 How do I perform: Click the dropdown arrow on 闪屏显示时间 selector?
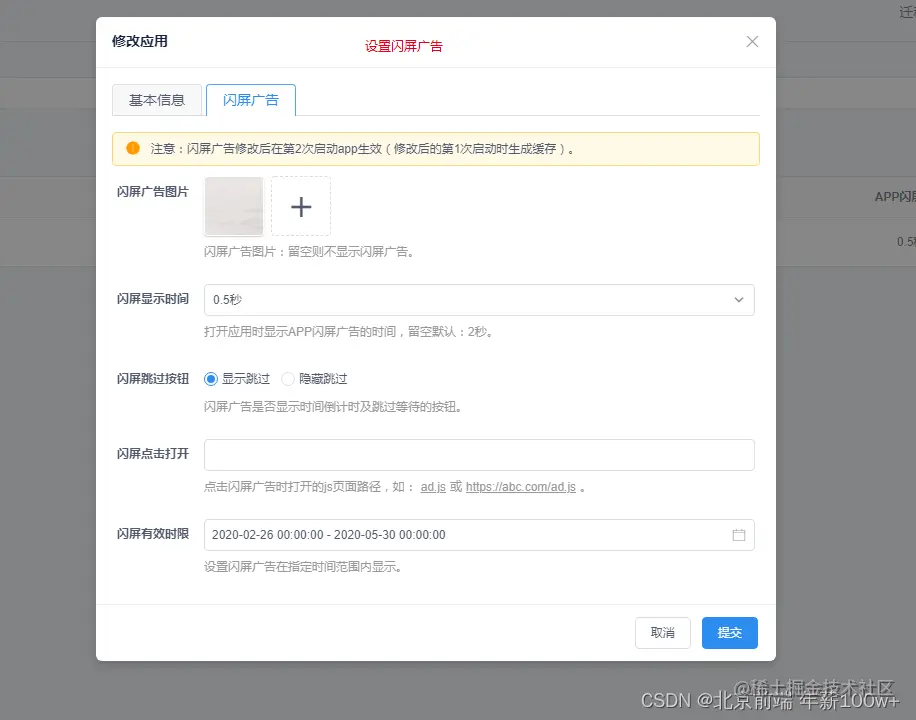pos(739,300)
